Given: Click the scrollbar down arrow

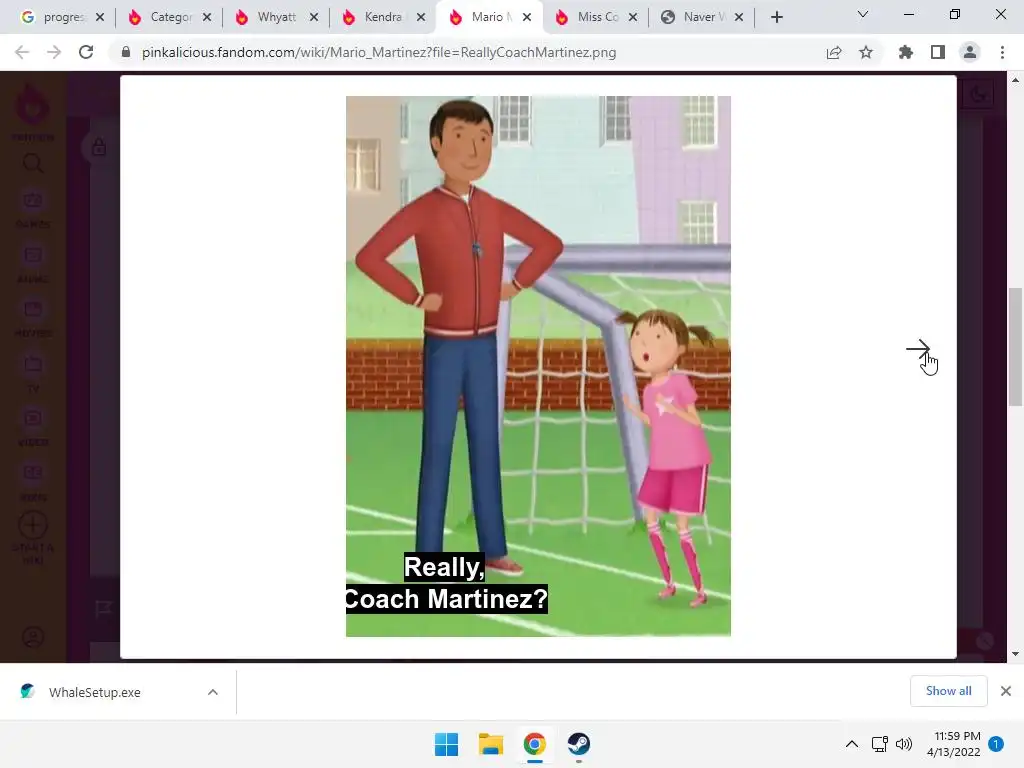Looking at the screenshot, I should pos(1015,654).
